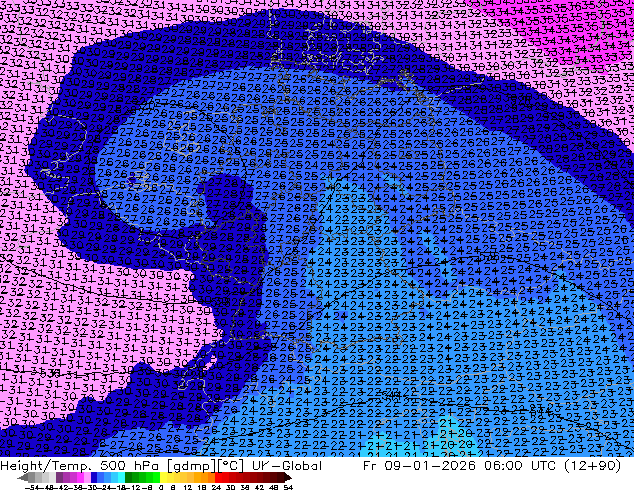Click the 'Height/Temp.' title text
This screenshot has width=634, height=490.
[x=44, y=466]
